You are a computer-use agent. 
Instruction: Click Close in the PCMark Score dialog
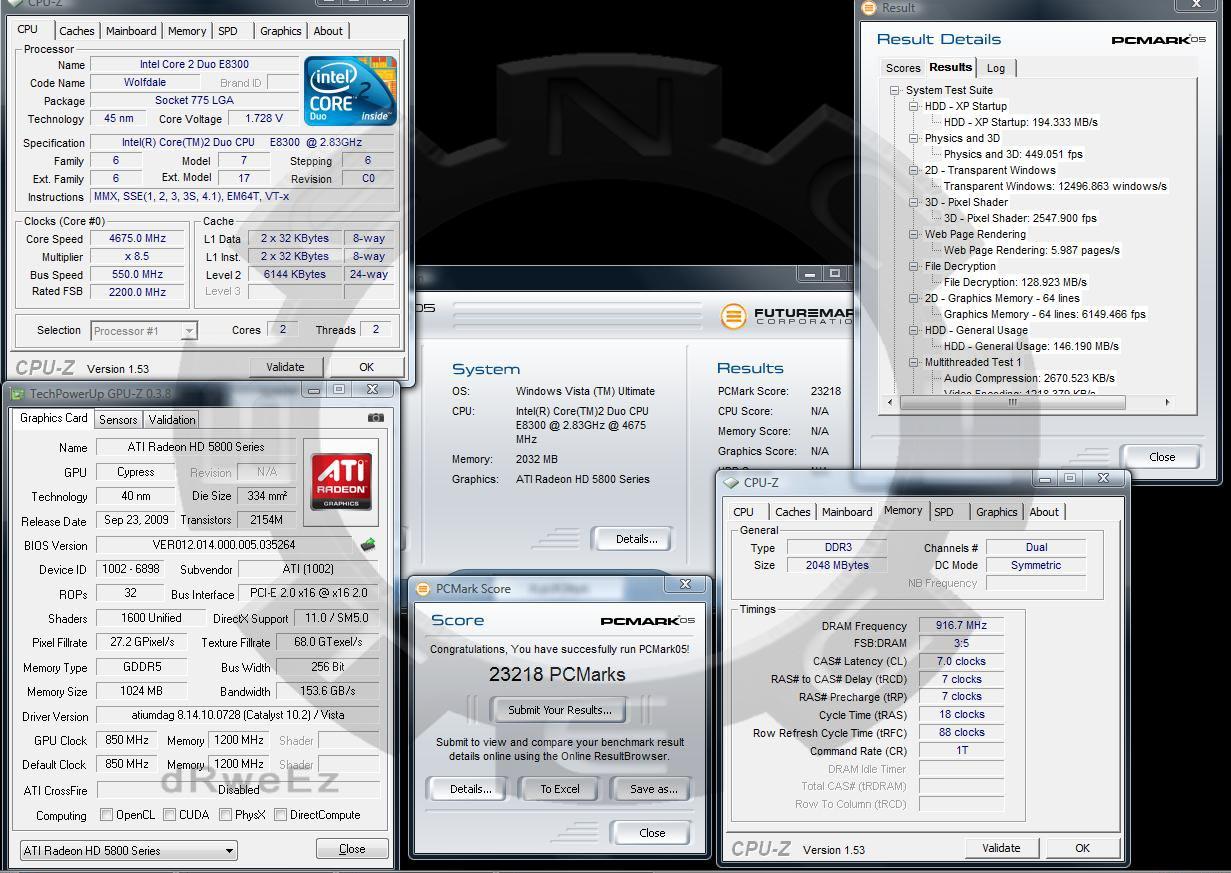pos(652,833)
